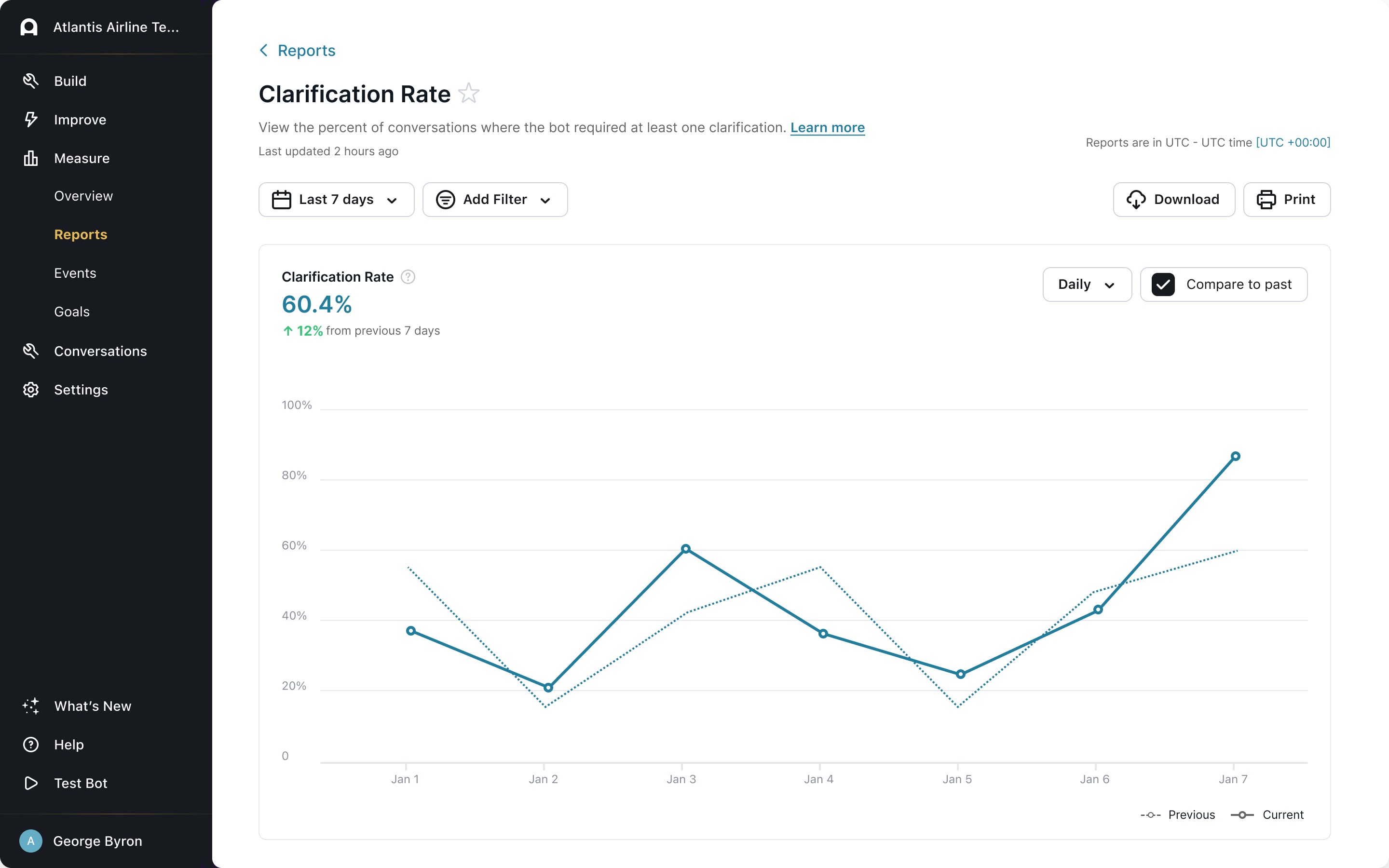The image size is (1389, 868).
Task: Click the Download button
Action: point(1173,200)
